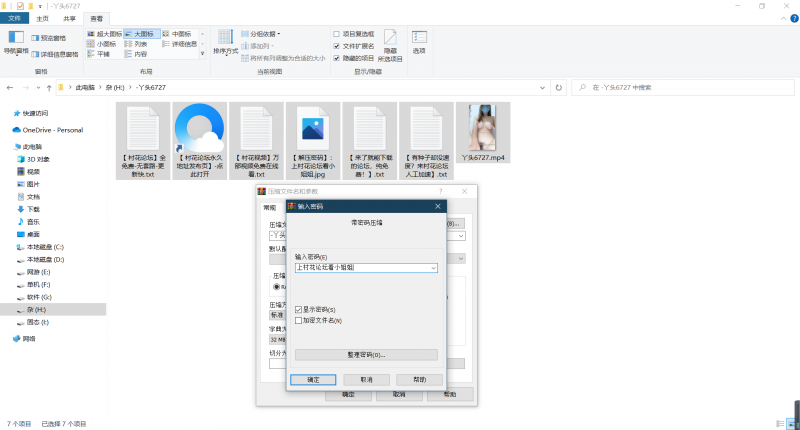Uncheck the 显示密码 show password checkbox
Image resolution: width=800 pixels, height=430 pixels.
tap(298, 309)
